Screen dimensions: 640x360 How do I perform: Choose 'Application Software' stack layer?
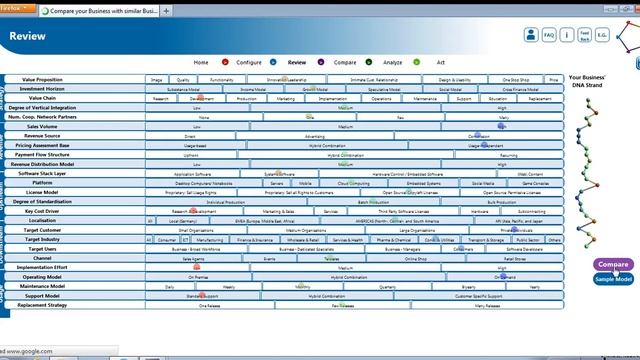click(x=193, y=174)
